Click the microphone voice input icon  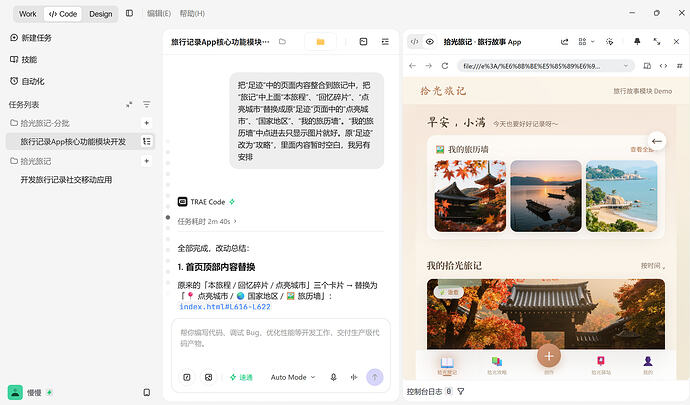pyautogui.click(x=334, y=377)
